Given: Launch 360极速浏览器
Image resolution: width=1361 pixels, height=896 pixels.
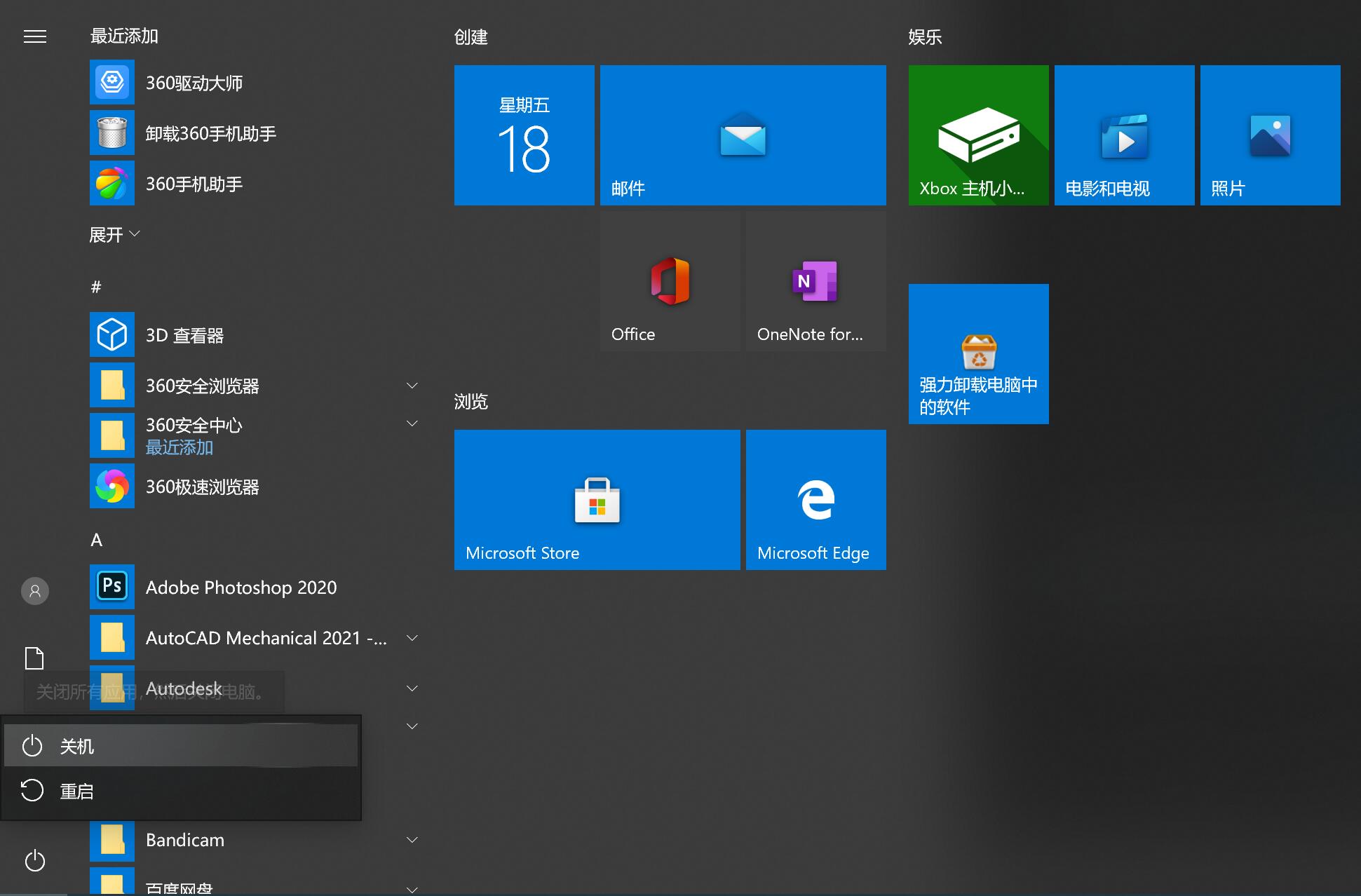Looking at the screenshot, I should (x=255, y=487).
